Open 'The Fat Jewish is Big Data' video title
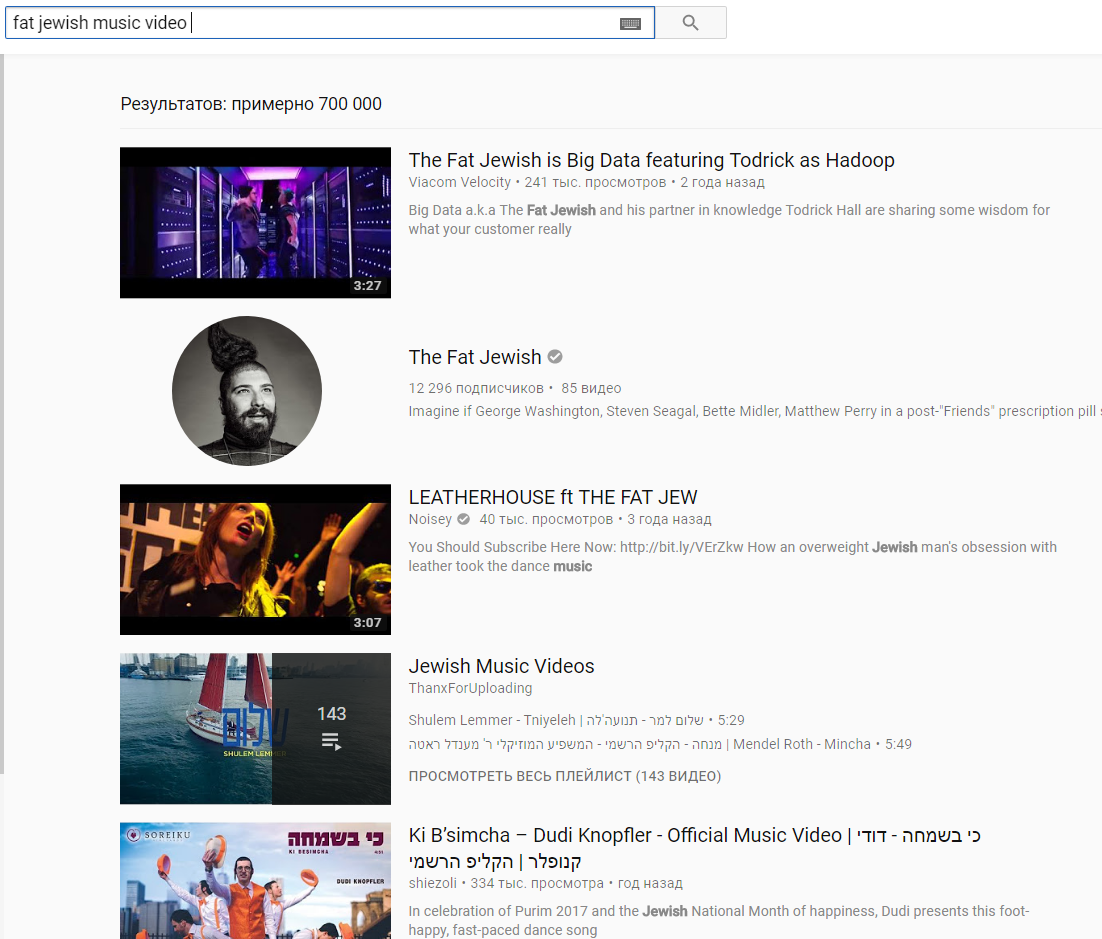 click(x=651, y=160)
